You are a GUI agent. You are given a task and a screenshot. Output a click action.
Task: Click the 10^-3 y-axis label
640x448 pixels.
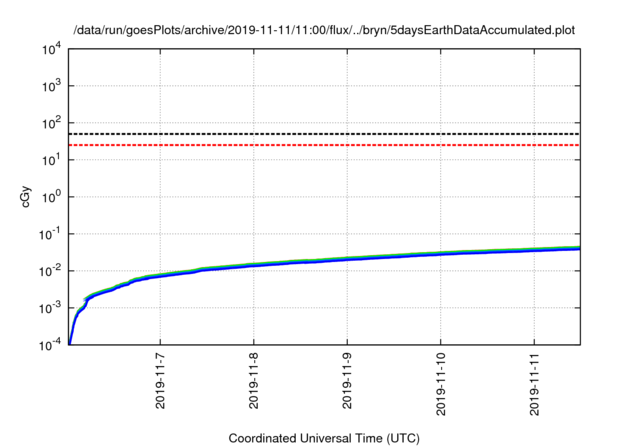click(x=50, y=308)
